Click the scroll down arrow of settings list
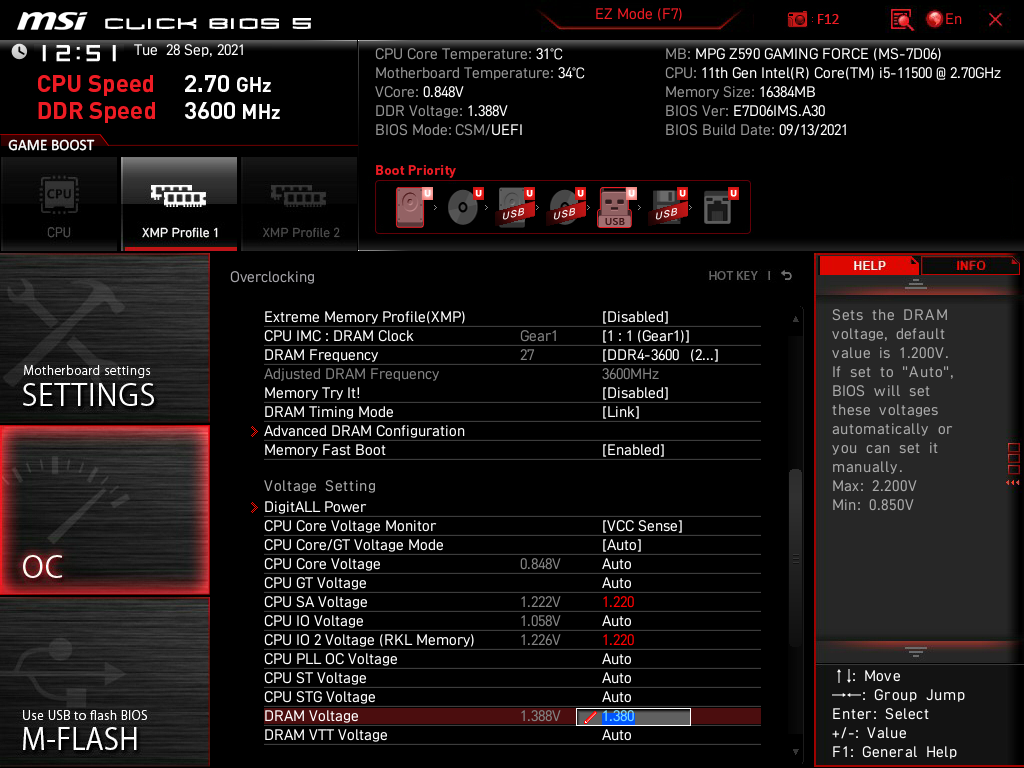This screenshot has height=768, width=1024. click(795, 752)
